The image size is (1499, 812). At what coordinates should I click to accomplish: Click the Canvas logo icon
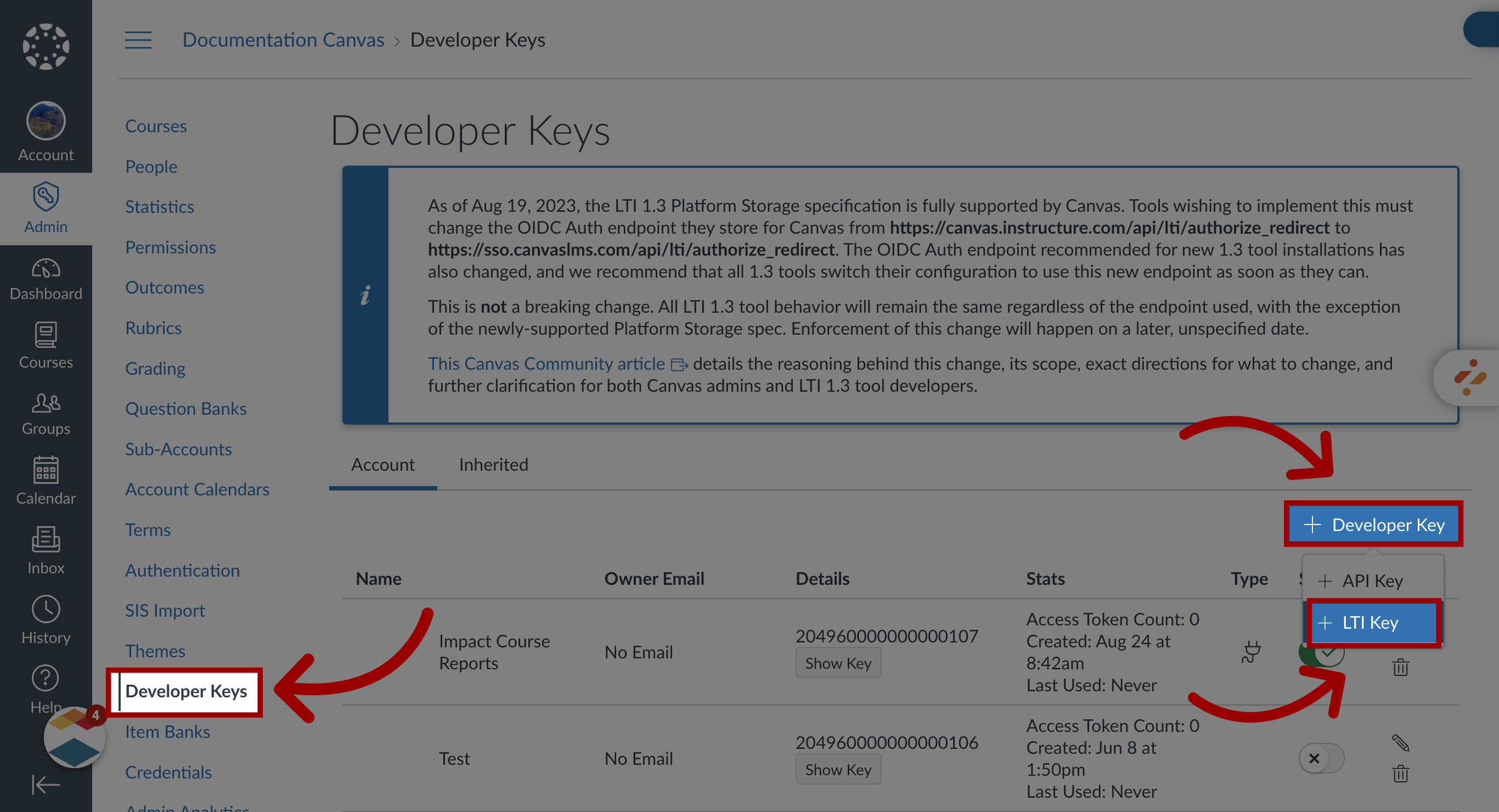coord(46,46)
